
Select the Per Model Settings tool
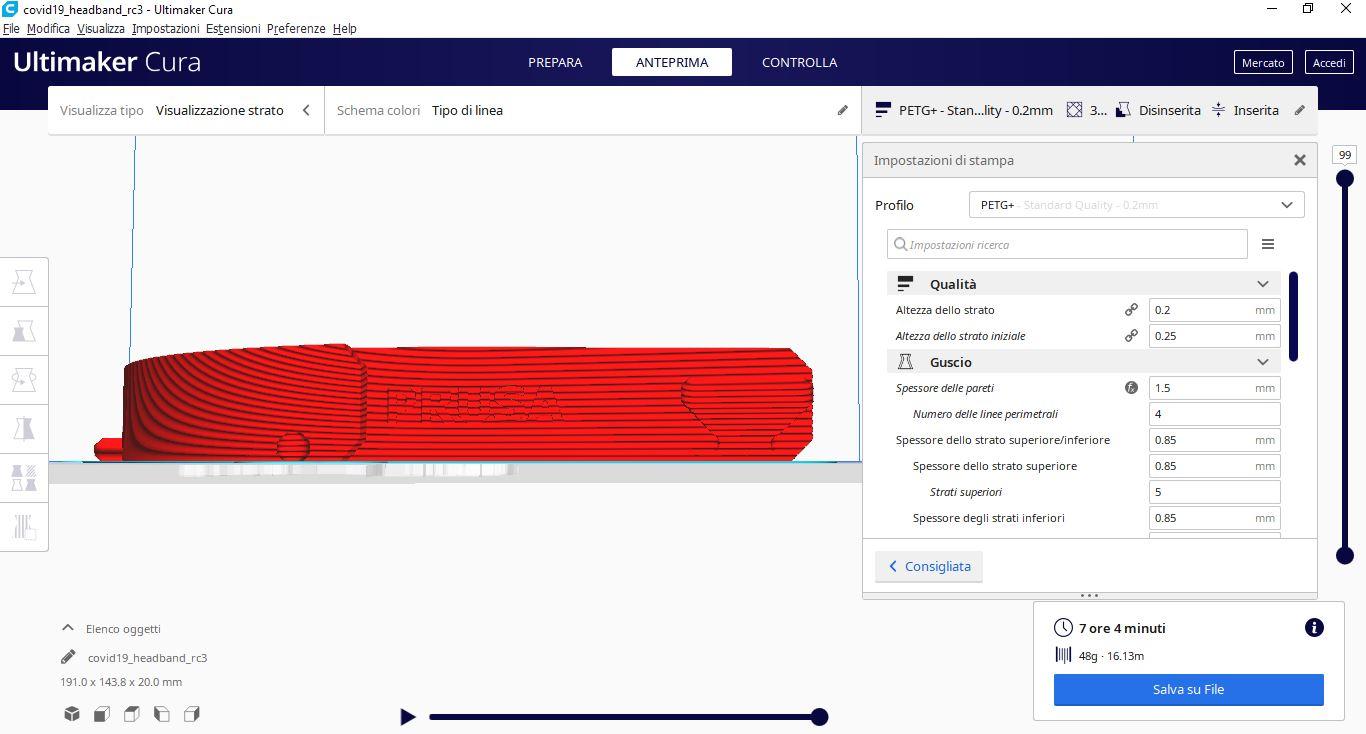coord(24,478)
